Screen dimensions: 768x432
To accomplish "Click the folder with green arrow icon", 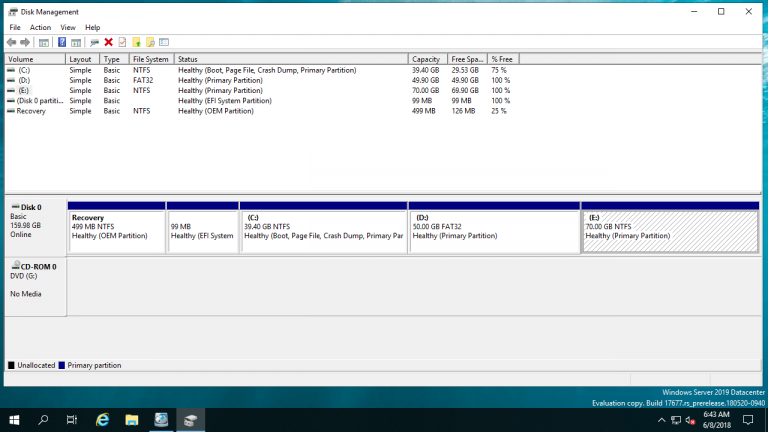I will pyautogui.click(x=137, y=42).
